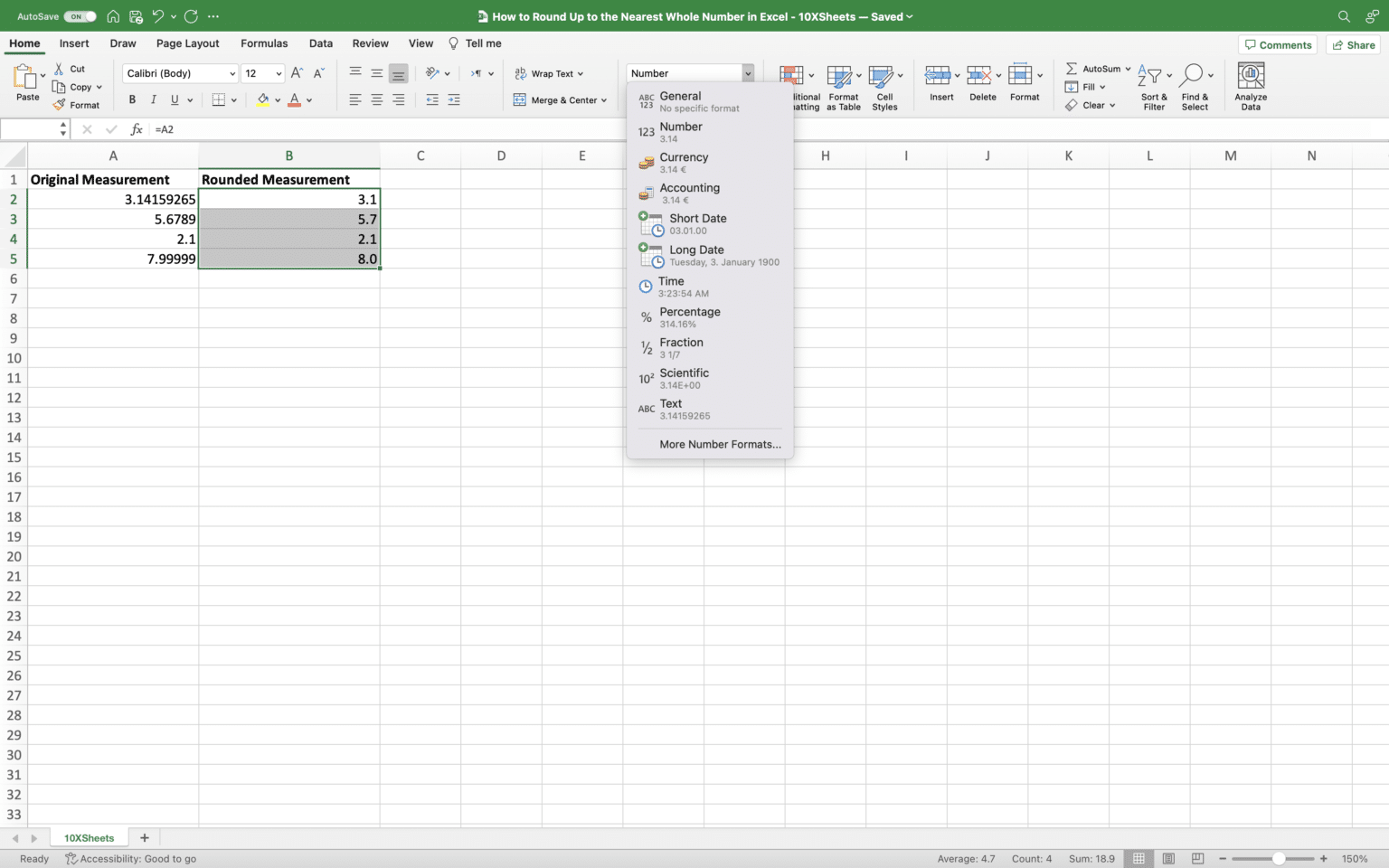Toggle underline formatting
The width and height of the screenshot is (1389, 868).
point(174,99)
